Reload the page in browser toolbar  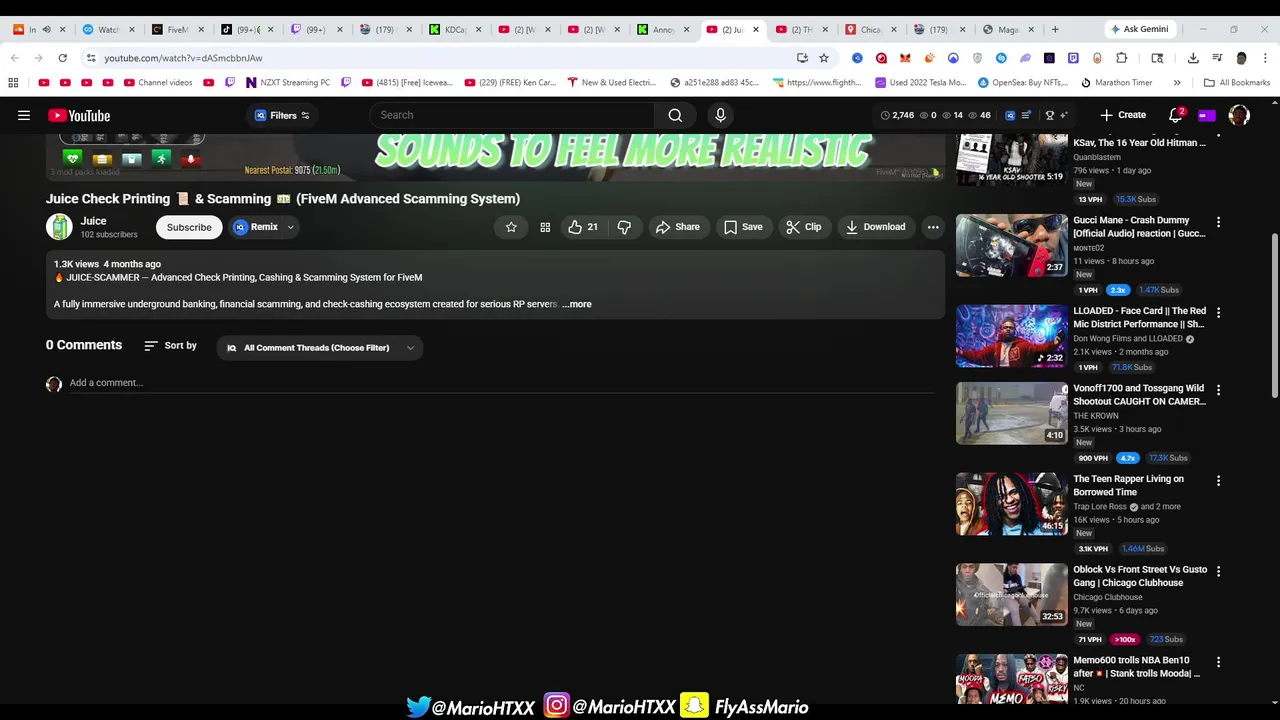62,58
